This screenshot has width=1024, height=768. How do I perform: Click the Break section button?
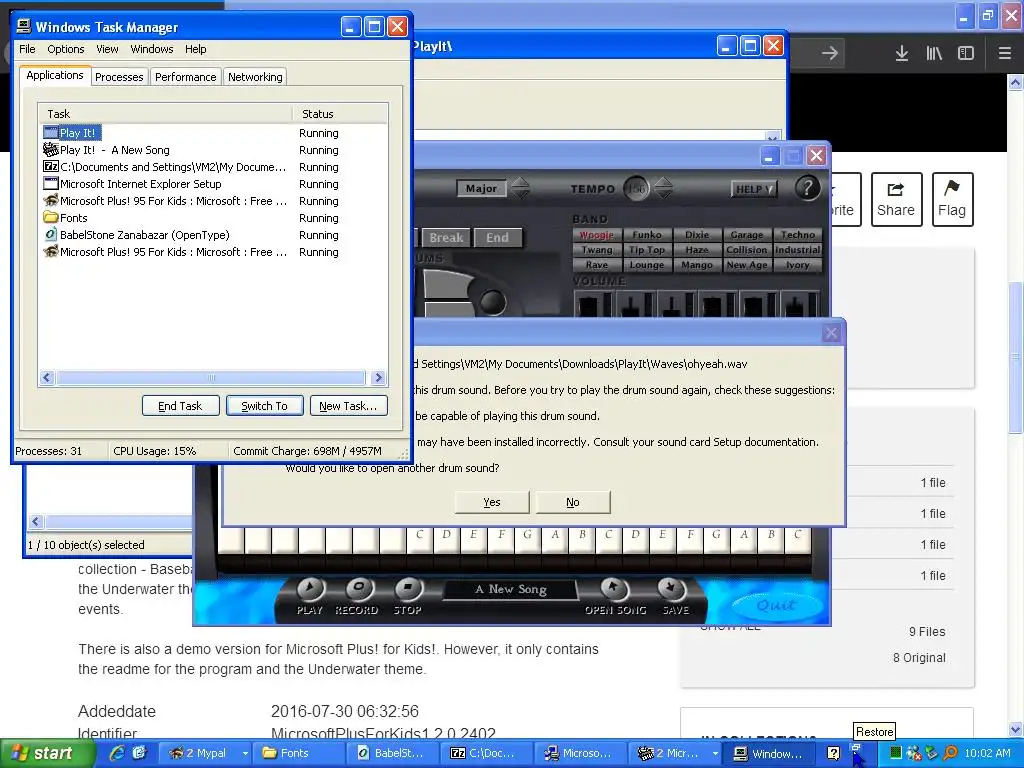click(446, 238)
